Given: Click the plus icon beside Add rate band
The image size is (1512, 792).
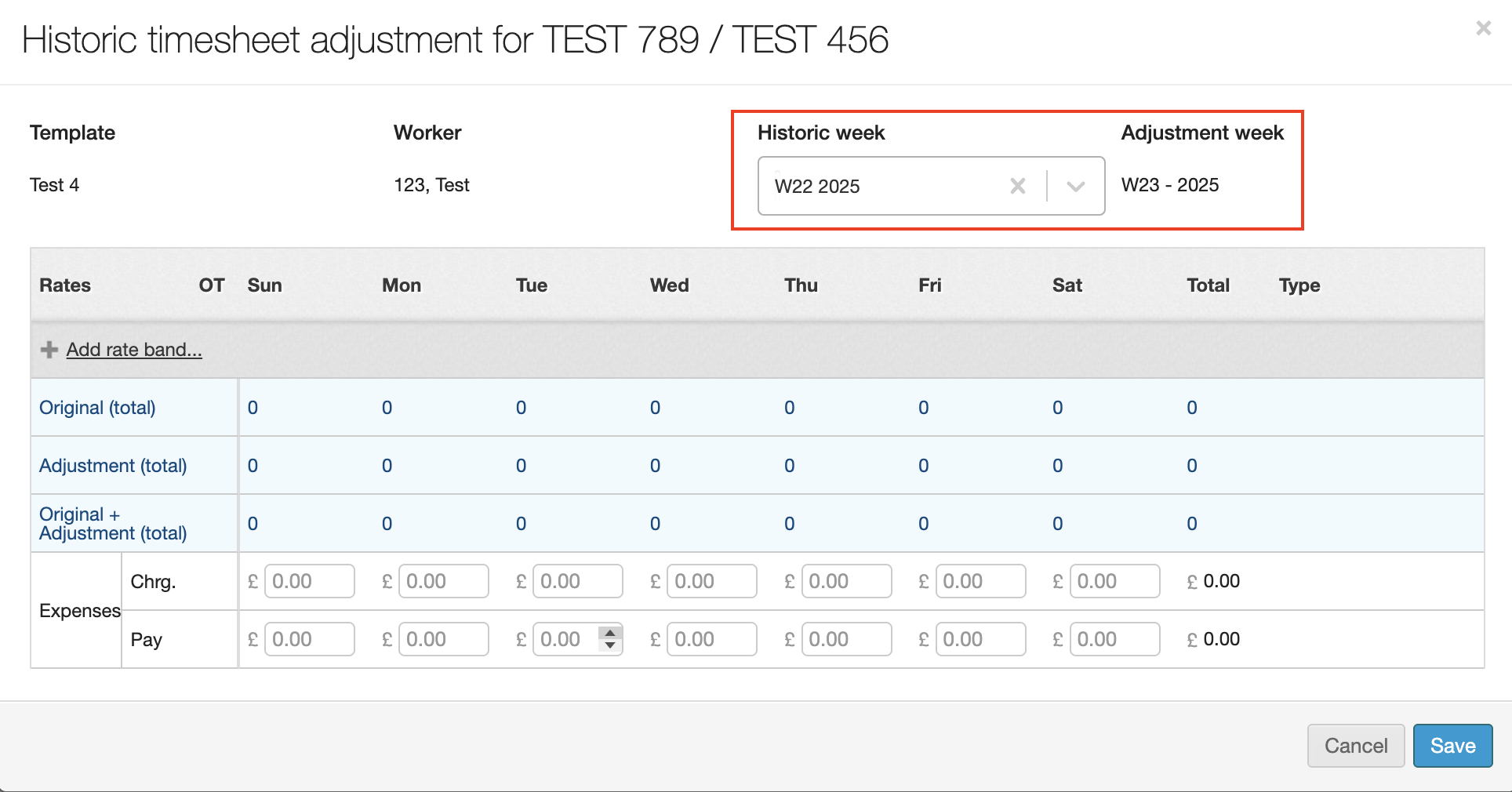Looking at the screenshot, I should click(49, 350).
